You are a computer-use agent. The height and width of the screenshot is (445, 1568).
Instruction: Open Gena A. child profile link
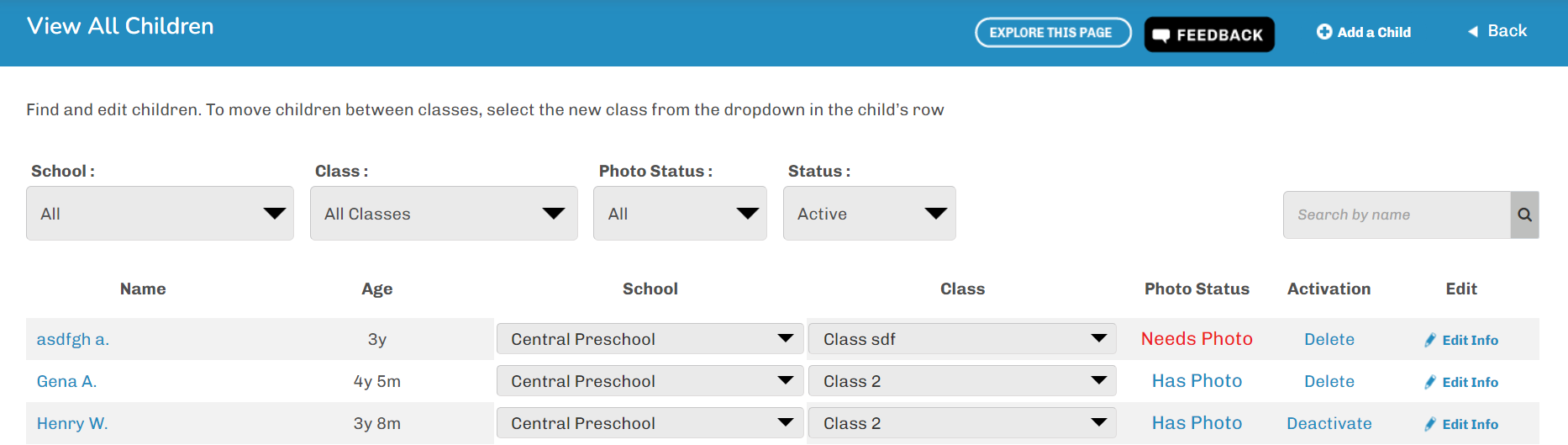click(66, 381)
